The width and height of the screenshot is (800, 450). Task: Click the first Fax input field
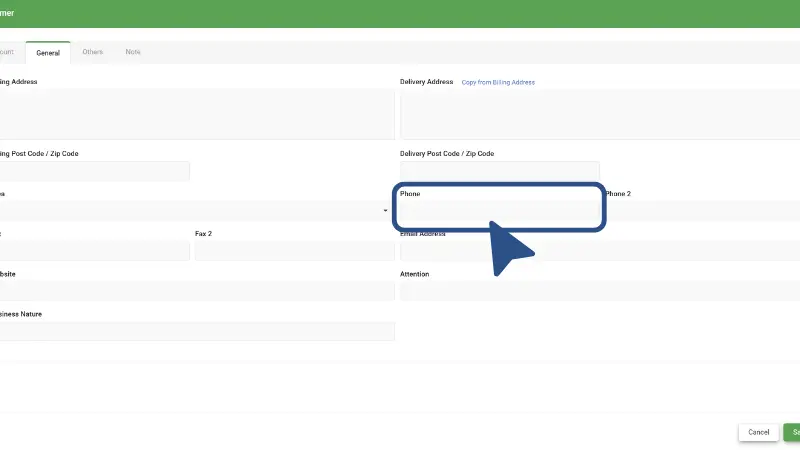point(94,251)
